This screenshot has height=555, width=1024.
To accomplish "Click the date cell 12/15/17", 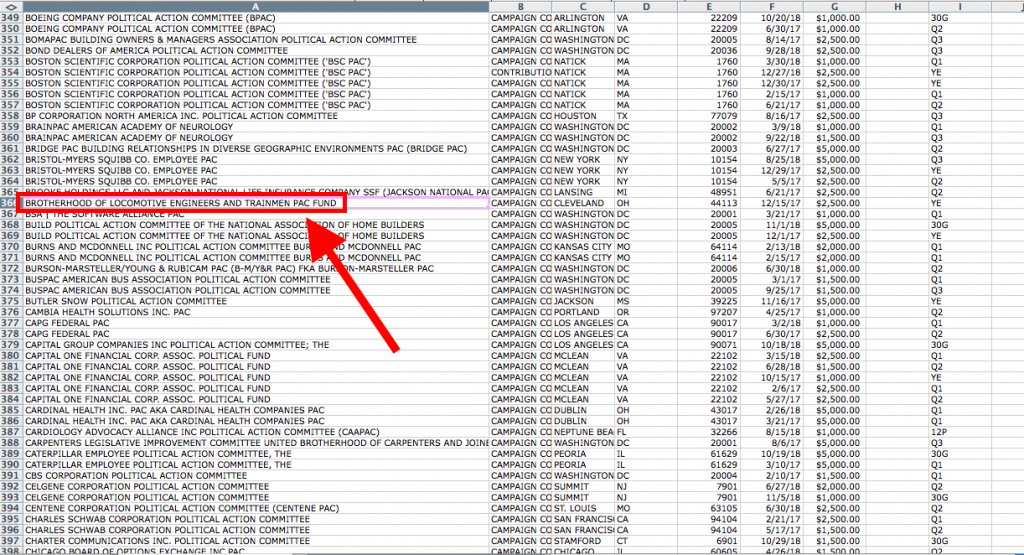I will 771,203.
